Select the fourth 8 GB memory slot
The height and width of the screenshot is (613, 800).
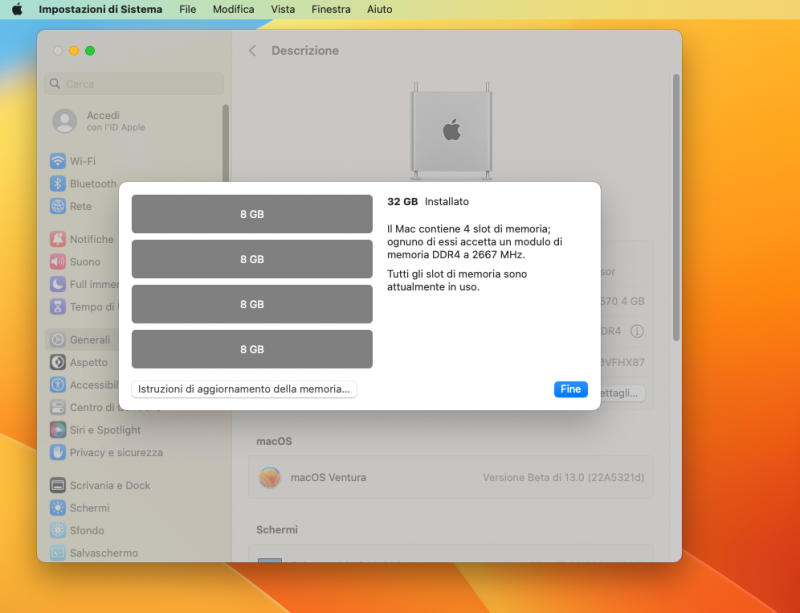[252, 349]
